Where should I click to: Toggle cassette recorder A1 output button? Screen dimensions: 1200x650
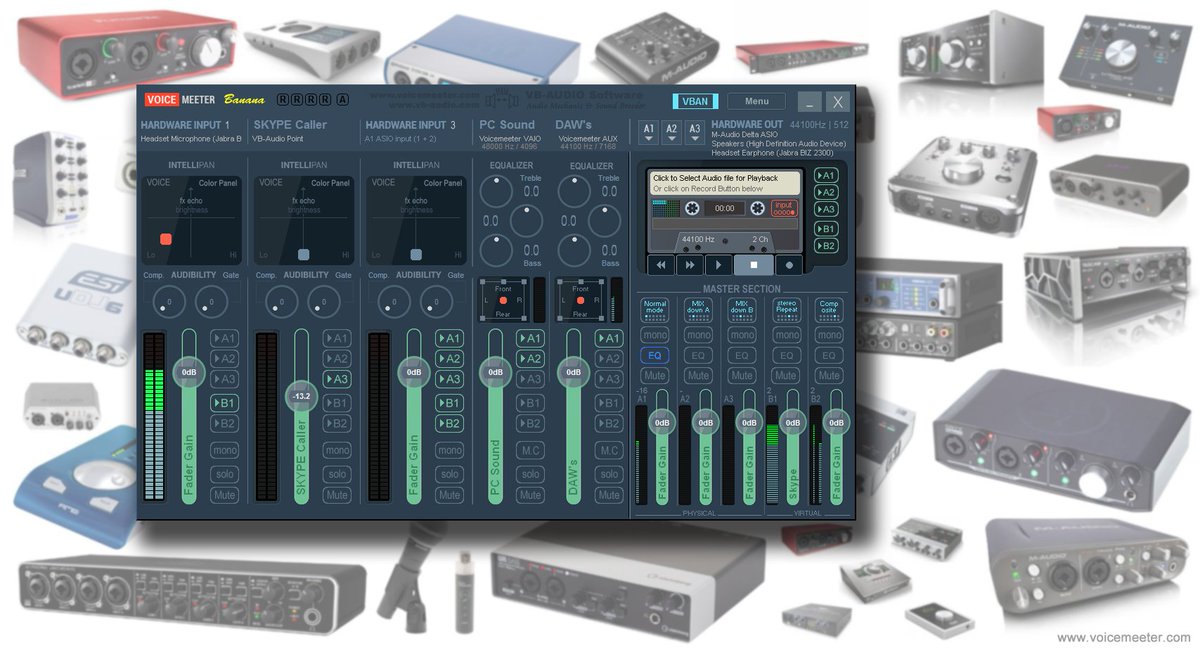(826, 175)
